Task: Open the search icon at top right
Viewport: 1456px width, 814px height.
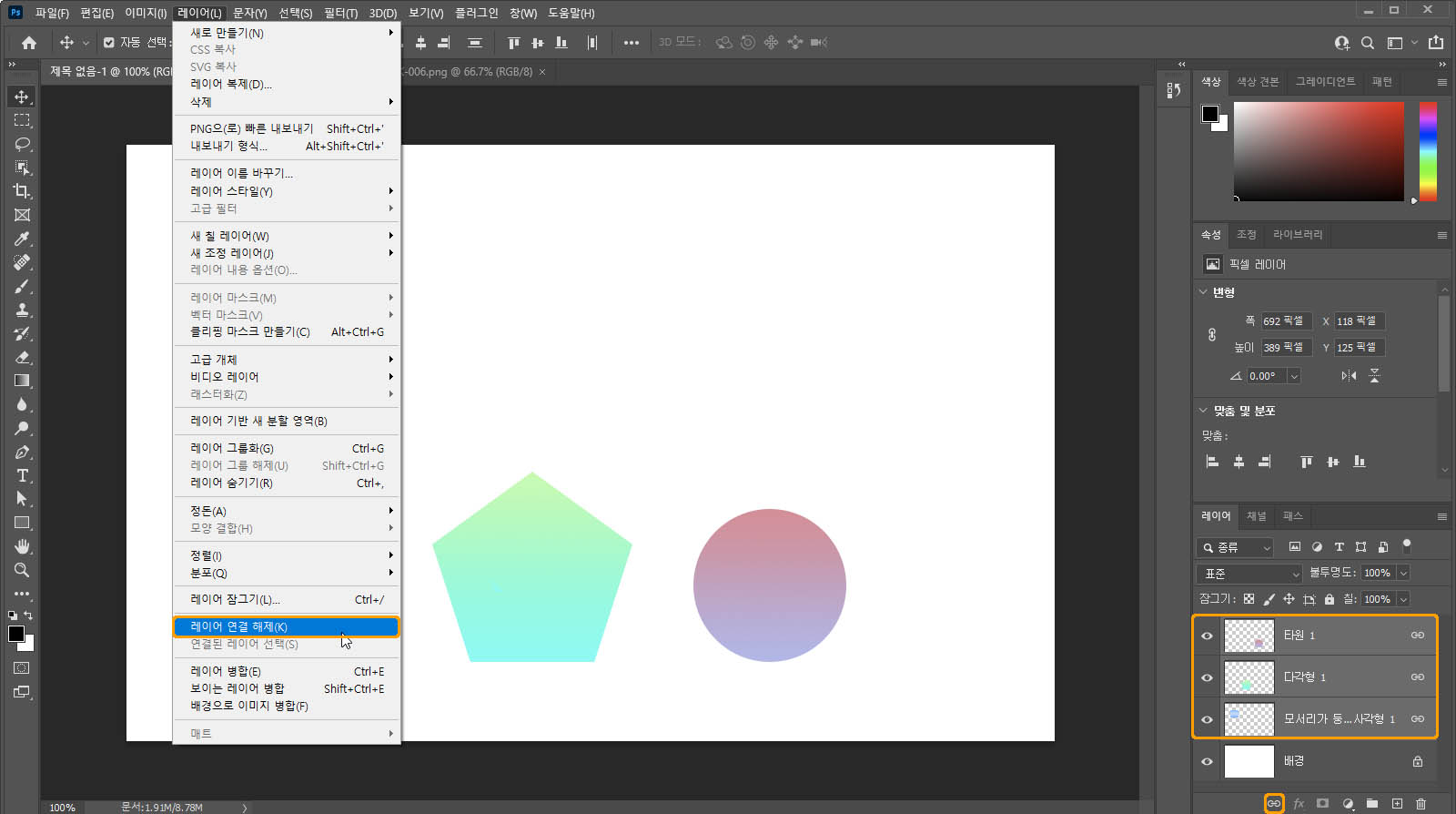Action: (1368, 43)
